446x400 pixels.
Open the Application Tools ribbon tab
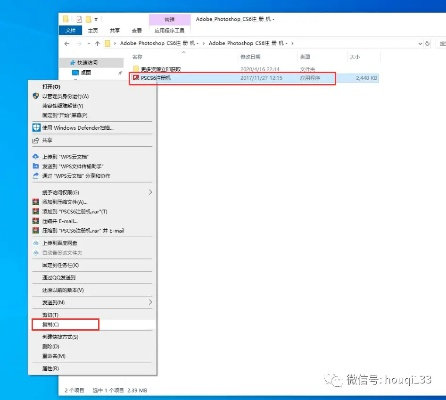tap(169, 30)
